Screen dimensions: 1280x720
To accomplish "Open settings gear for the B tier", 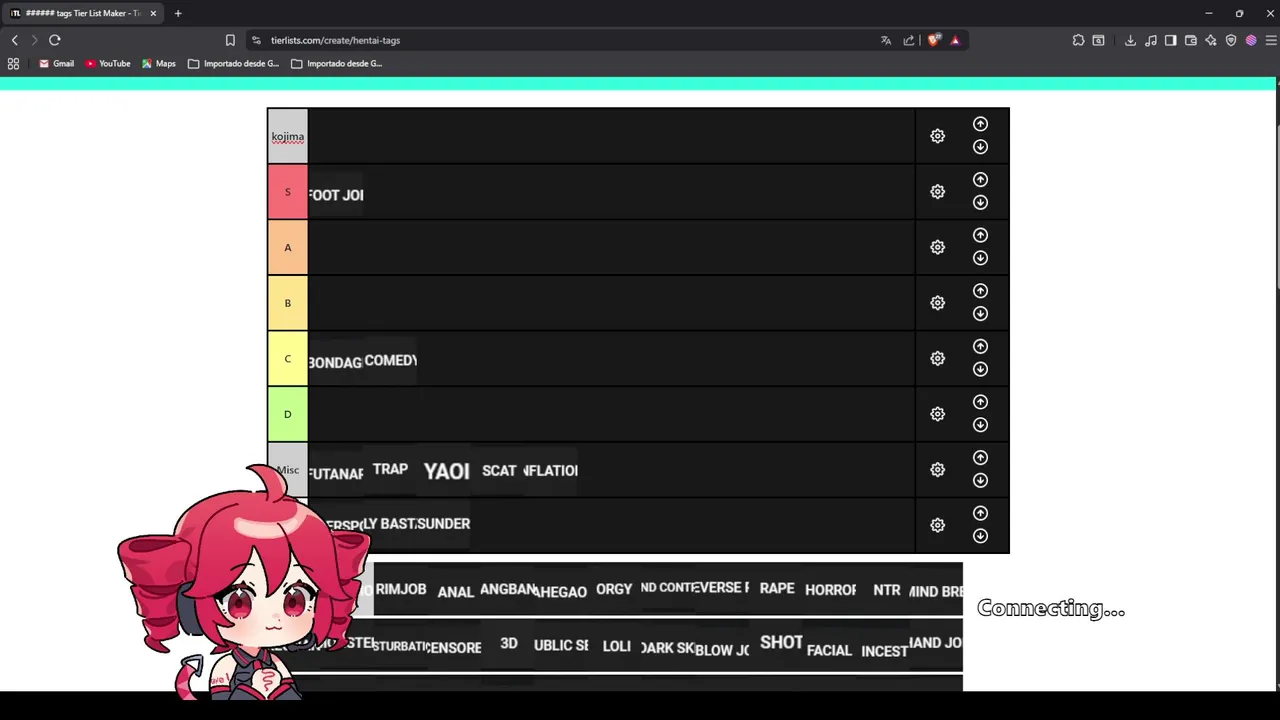I will tap(937, 303).
